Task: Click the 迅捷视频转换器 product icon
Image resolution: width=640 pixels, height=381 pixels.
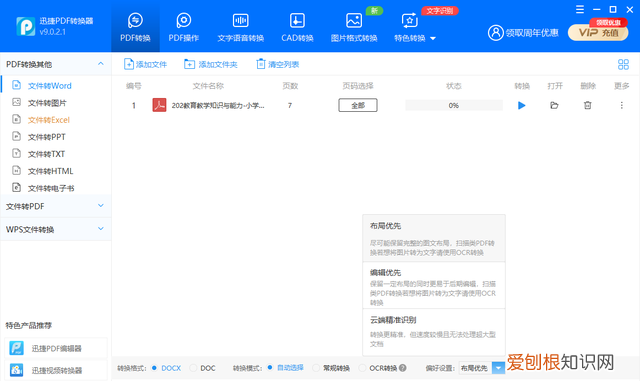Action: pyautogui.click(x=17, y=370)
